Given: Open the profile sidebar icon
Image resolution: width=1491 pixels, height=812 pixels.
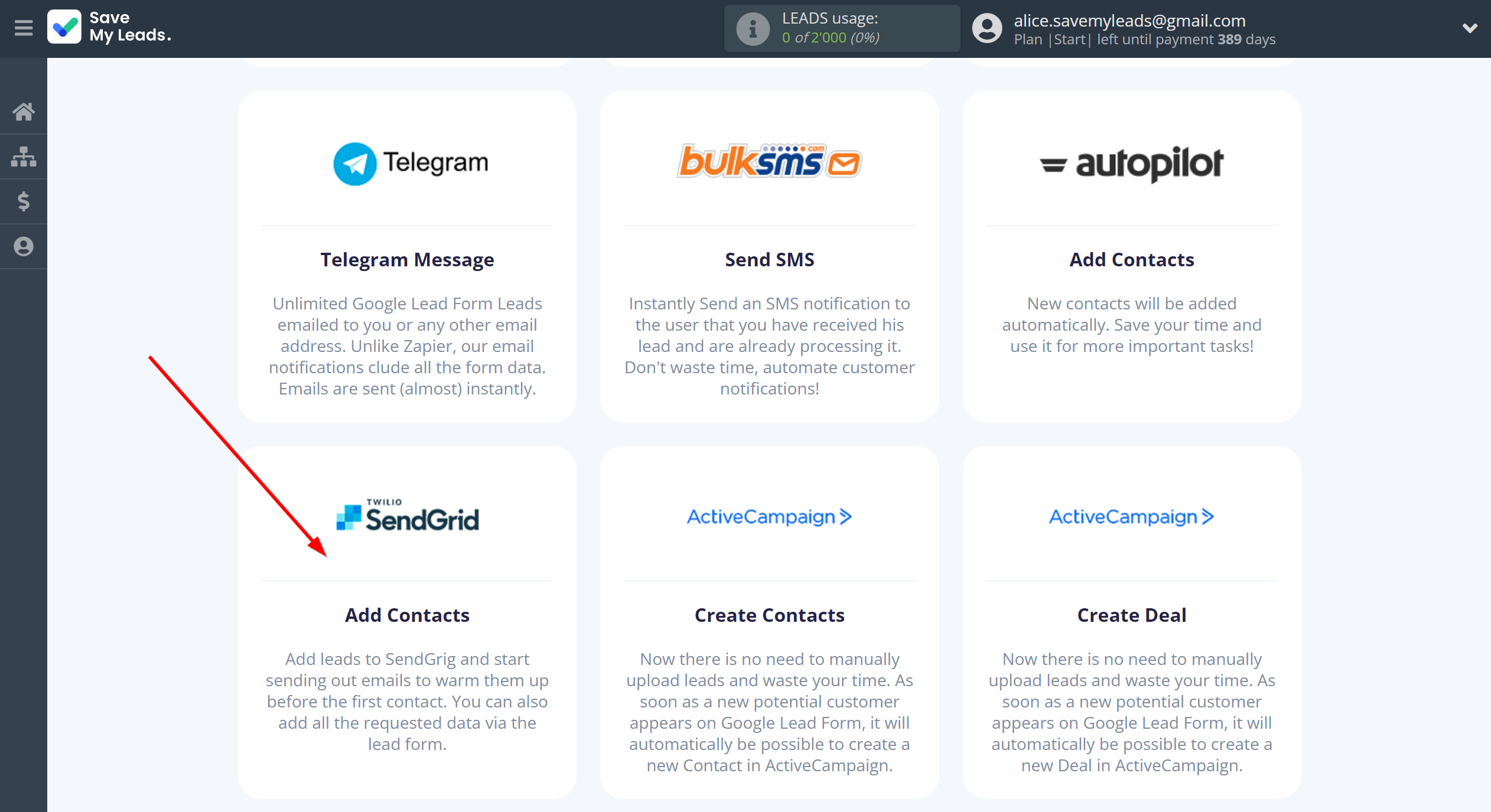Looking at the screenshot, I should coord(24,246).
